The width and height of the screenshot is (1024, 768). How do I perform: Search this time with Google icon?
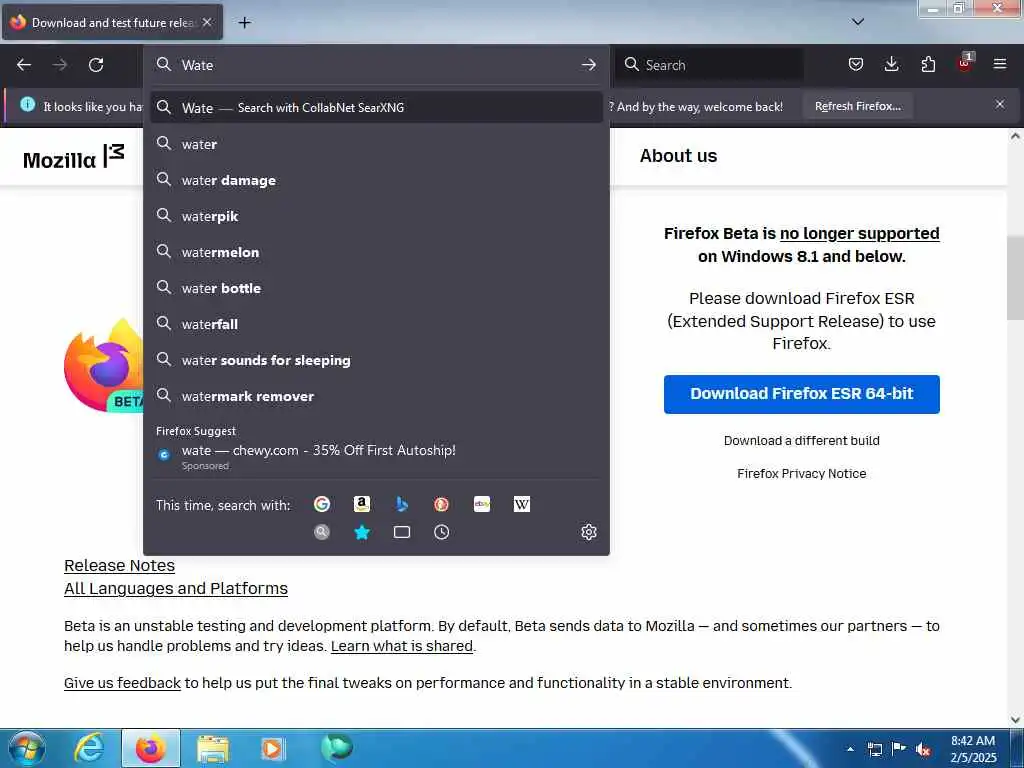322,504
